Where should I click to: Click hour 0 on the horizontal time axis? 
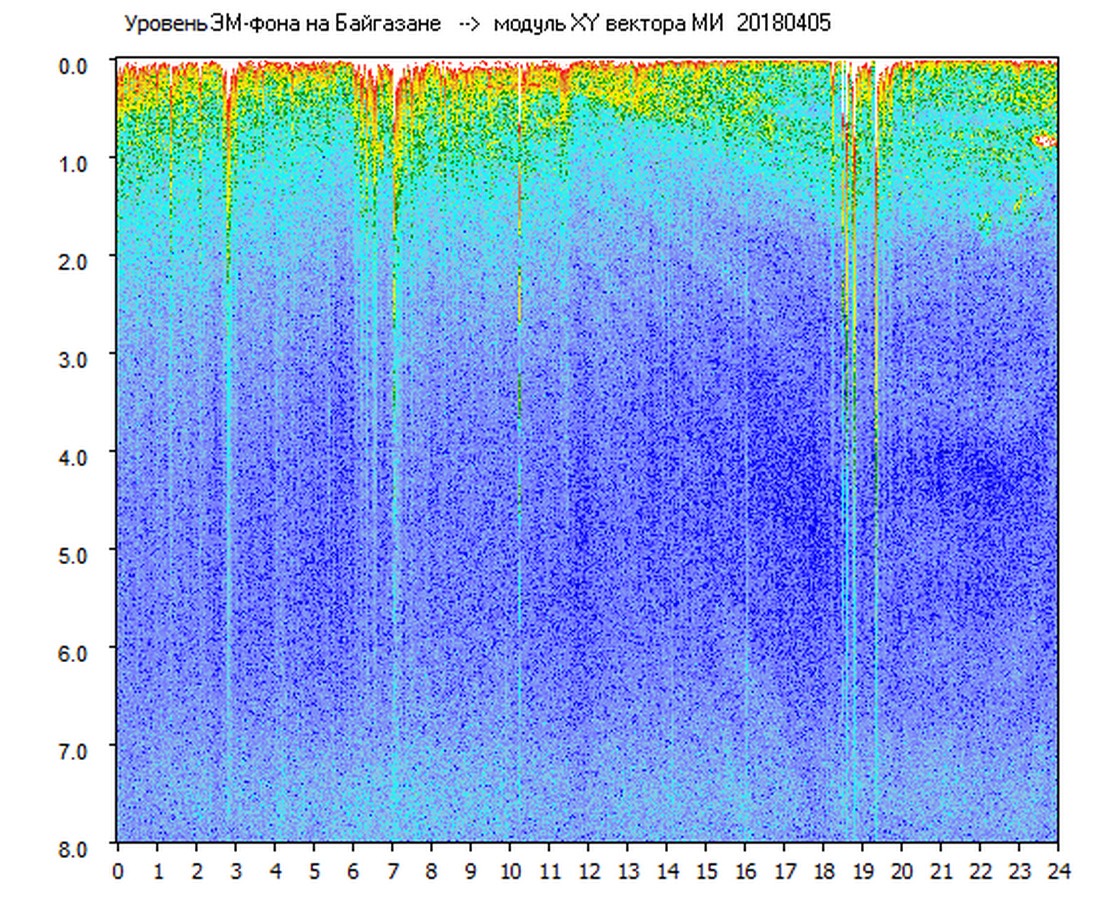click(118, 872)
